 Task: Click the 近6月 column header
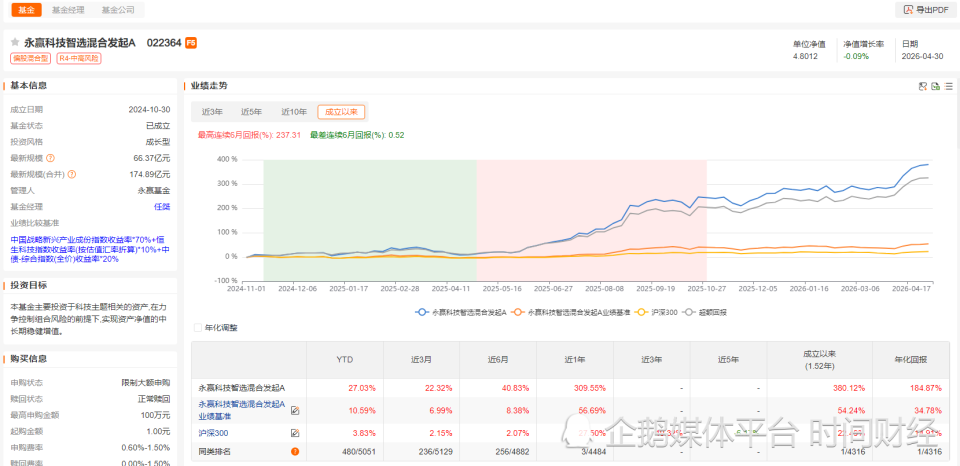498,359
